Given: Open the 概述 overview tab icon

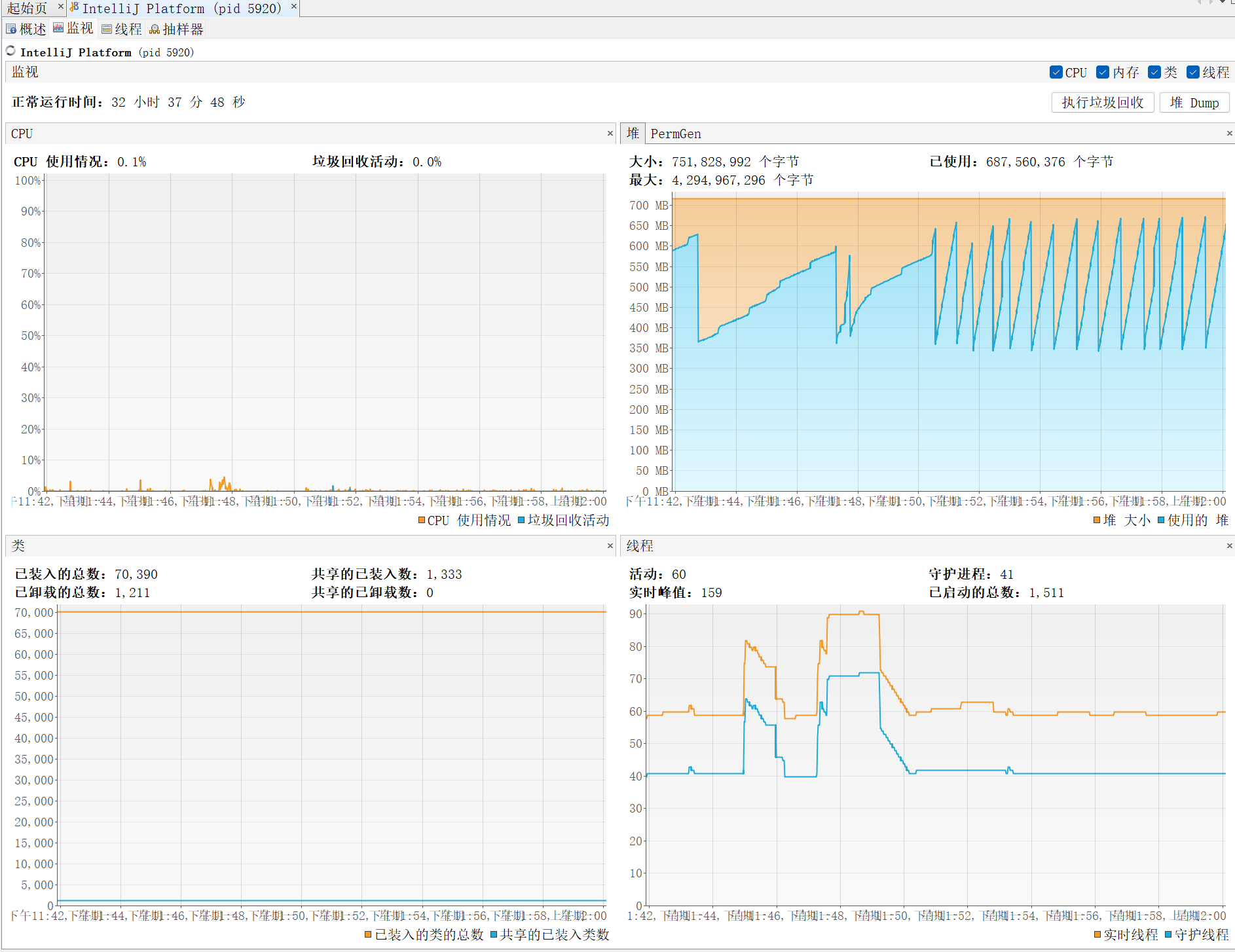Looking at the screenshot, I should coord(11,29).
